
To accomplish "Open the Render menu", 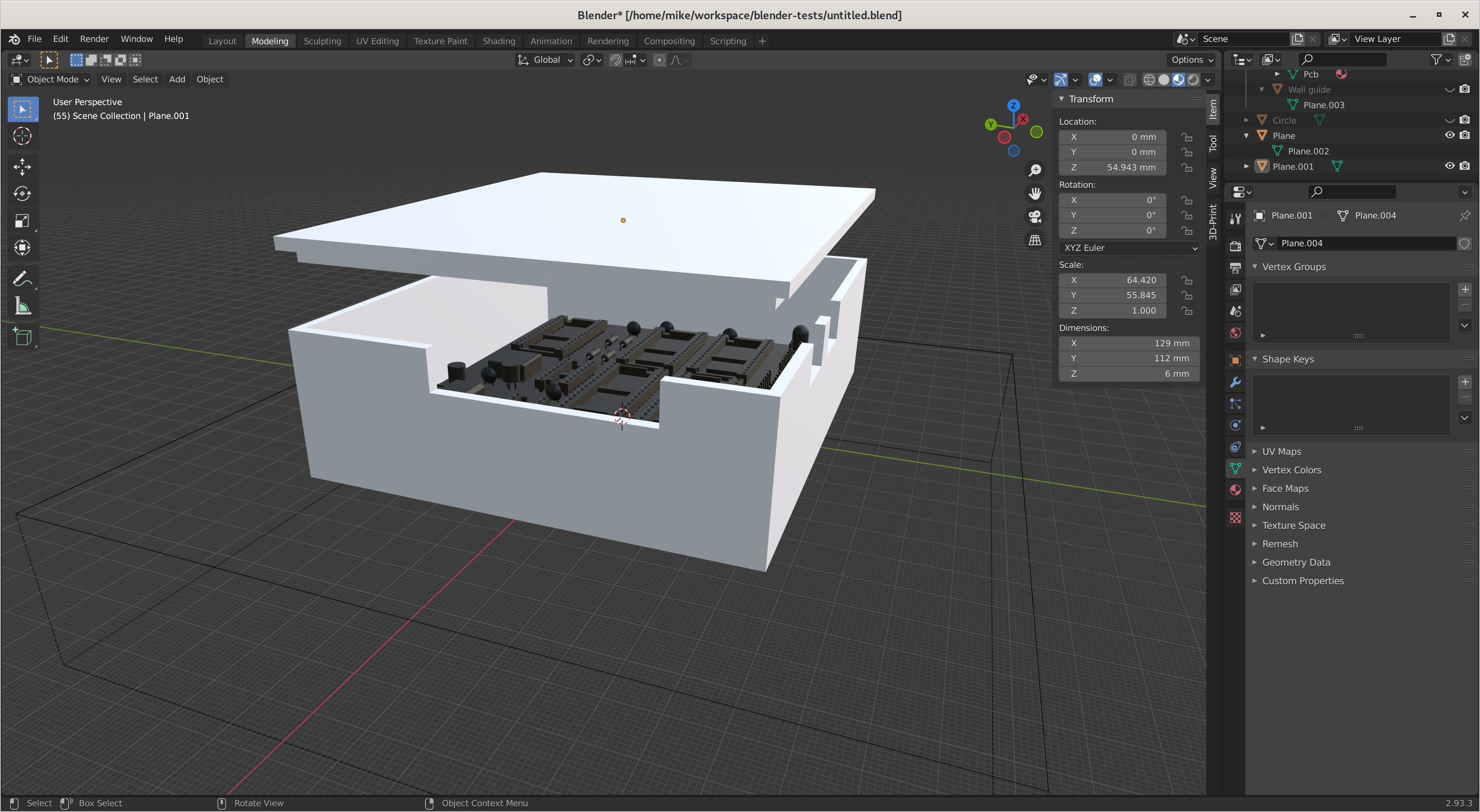I will tap(94, 39).
